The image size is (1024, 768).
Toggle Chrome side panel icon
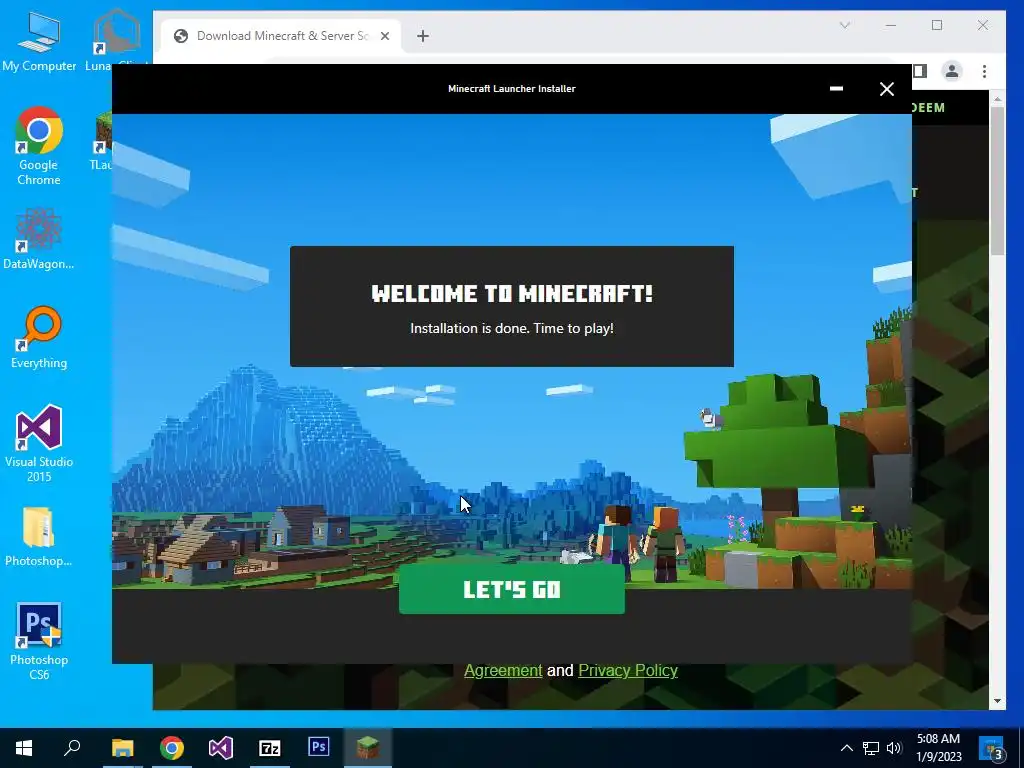(920, 71)
